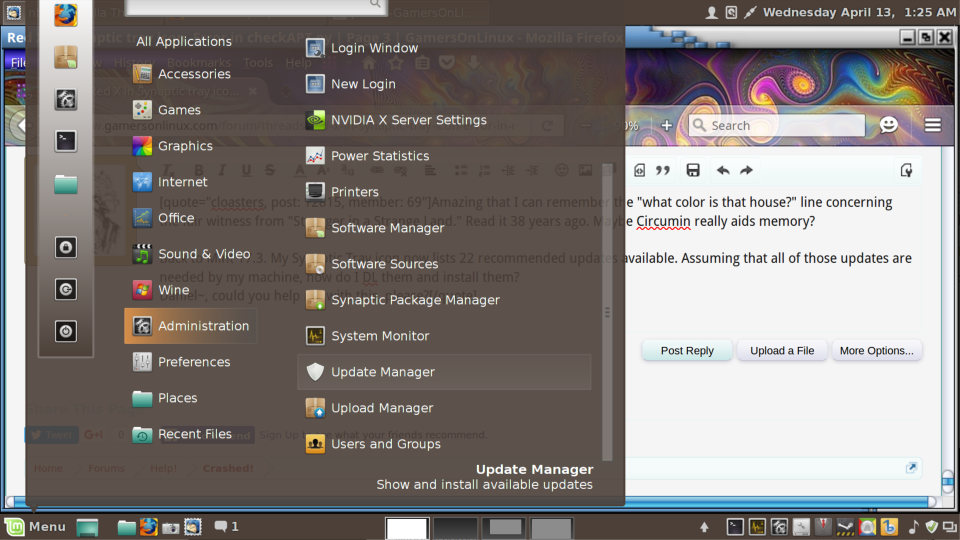Open Software Sources

tap(444, 264)
